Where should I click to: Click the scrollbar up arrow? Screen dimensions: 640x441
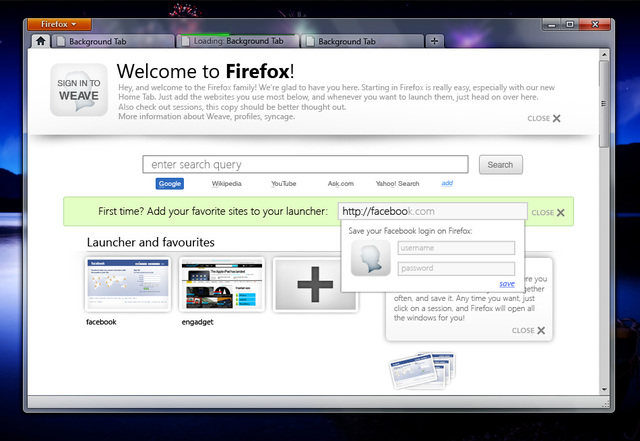pyautogui.click(x=604, y=54)
